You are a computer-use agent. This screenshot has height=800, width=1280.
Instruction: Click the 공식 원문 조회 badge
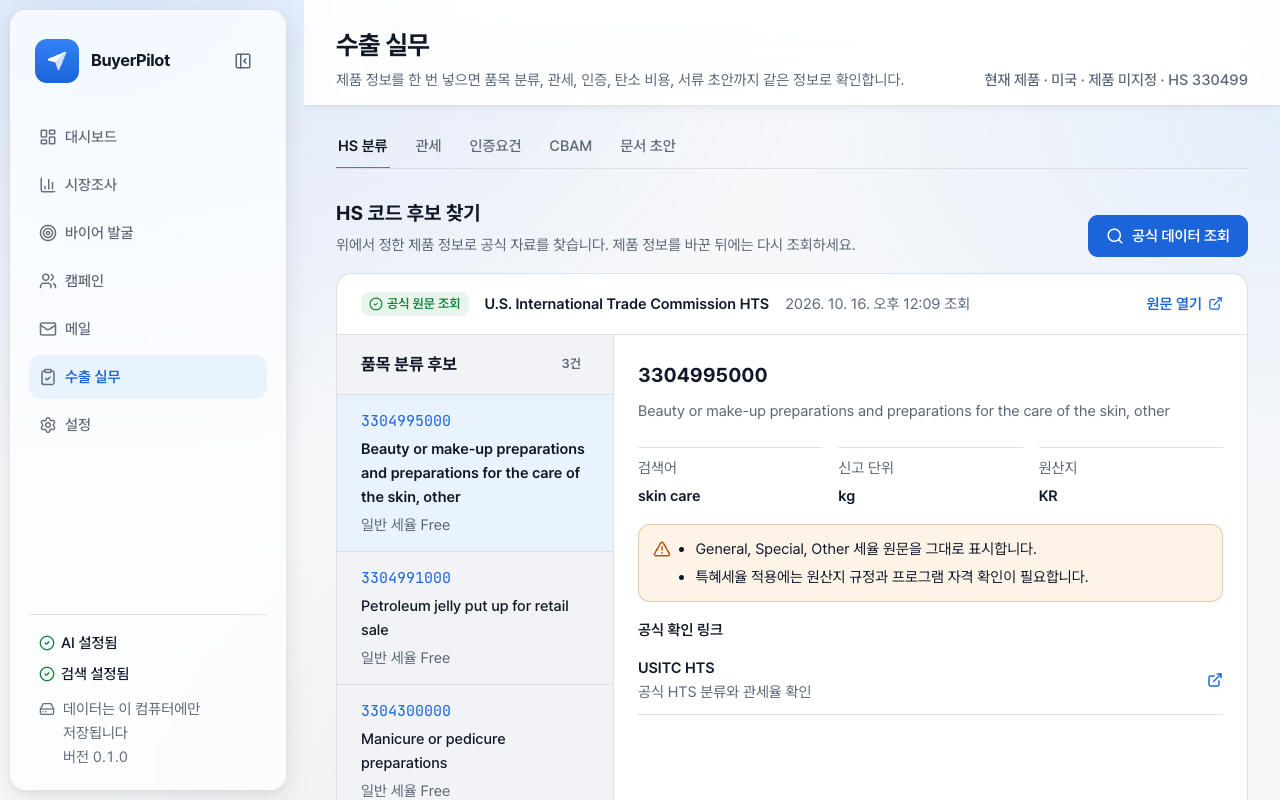click(415, 304)
